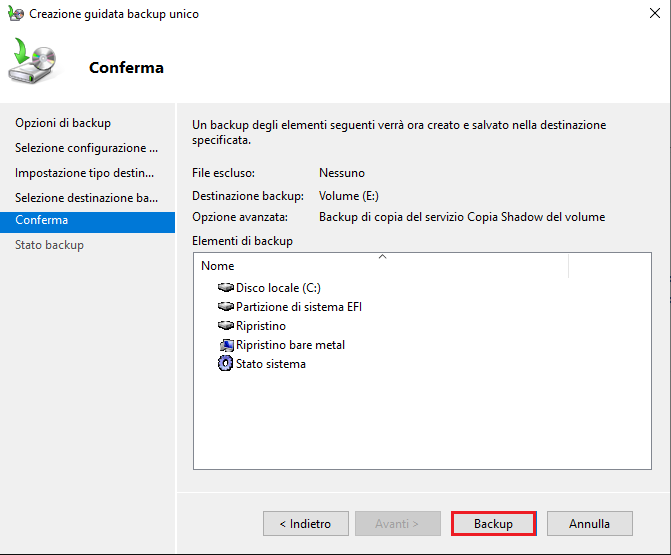
Task: Click the Partizione di sistema EFI icon
Action: [x=225, y=307]
